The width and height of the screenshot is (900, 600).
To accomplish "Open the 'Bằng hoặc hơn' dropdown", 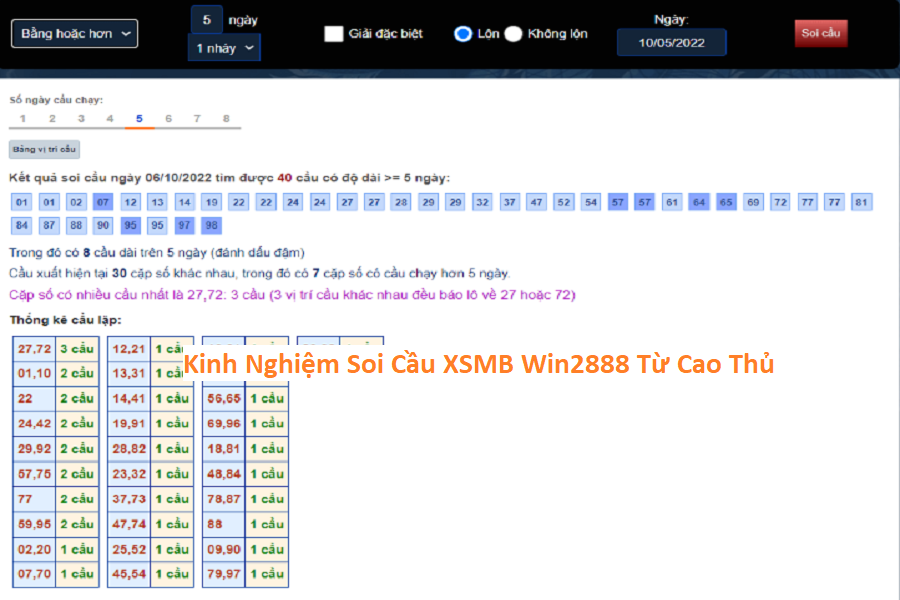I will [74, 33].
